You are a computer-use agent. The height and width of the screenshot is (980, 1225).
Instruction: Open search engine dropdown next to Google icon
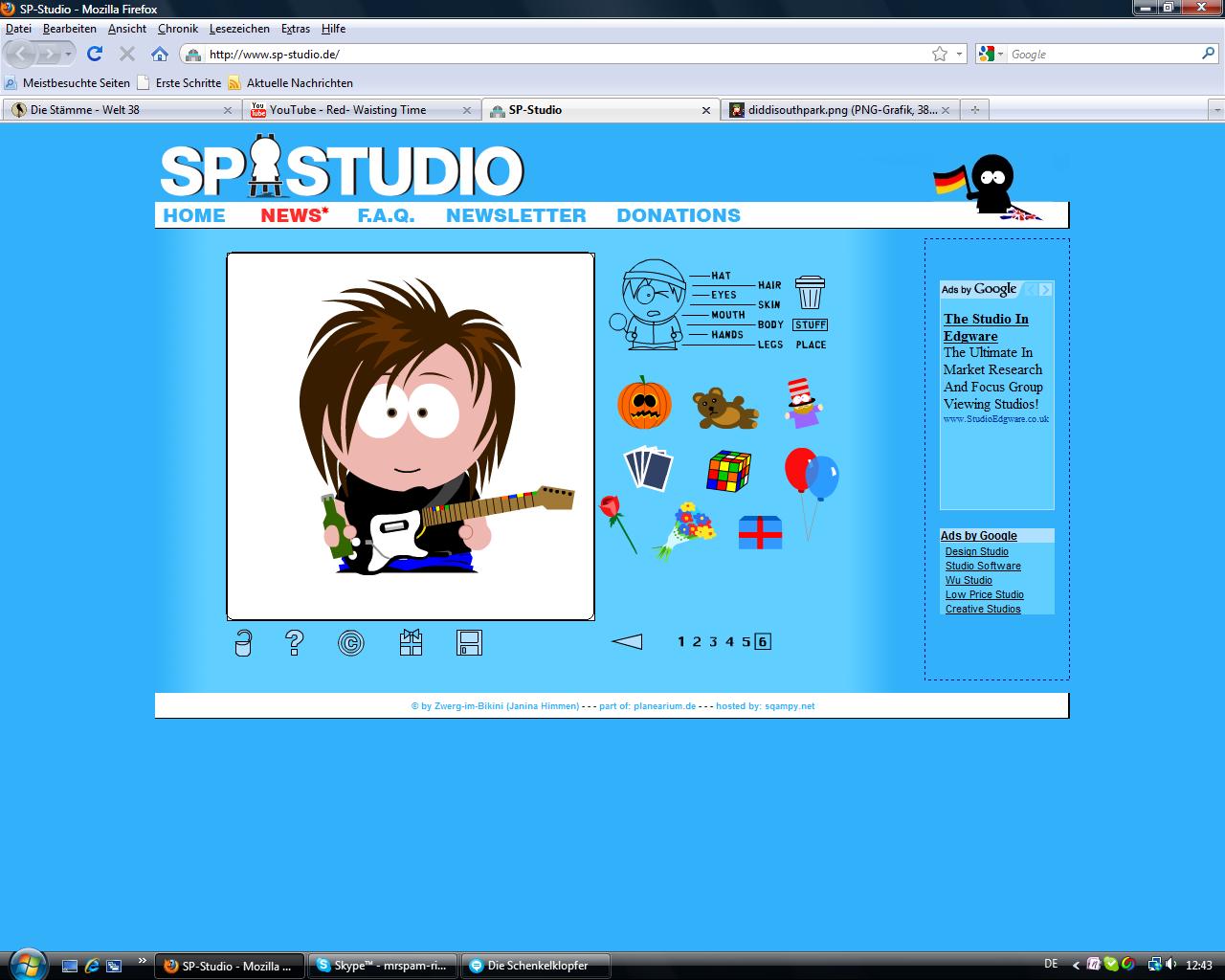click(x=1002, y=55)
